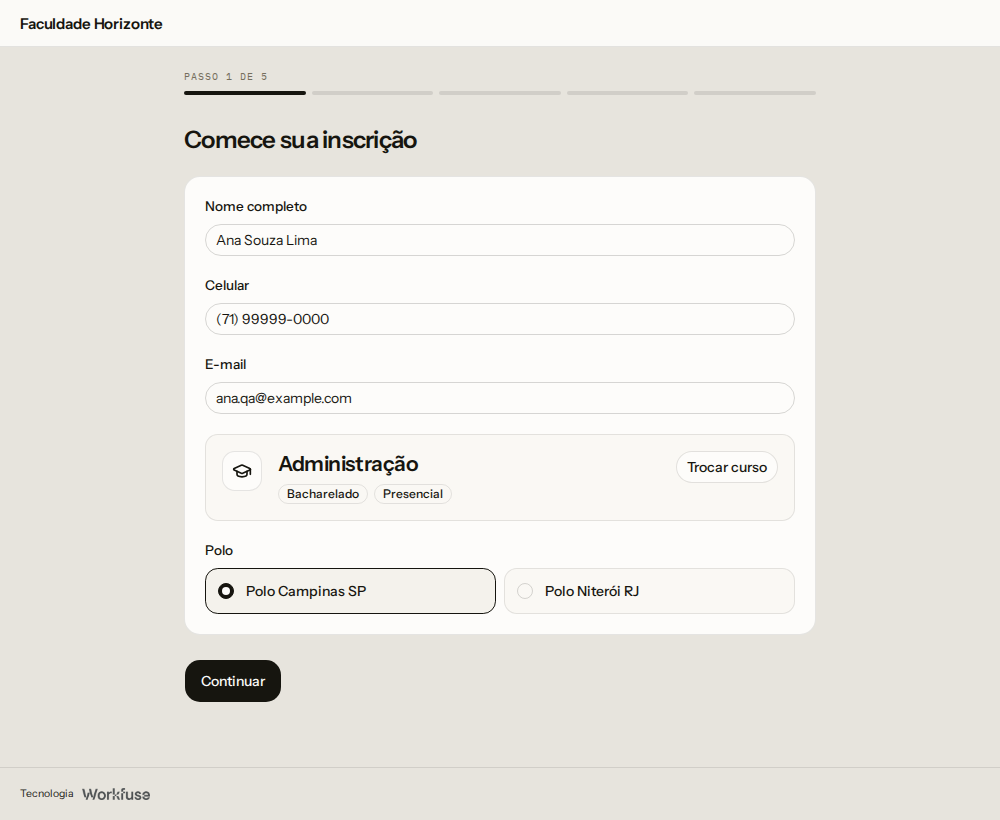This screenshot has width=1000, height=820.
Task: Click the Trocar curso button
Action: (726, 467)
